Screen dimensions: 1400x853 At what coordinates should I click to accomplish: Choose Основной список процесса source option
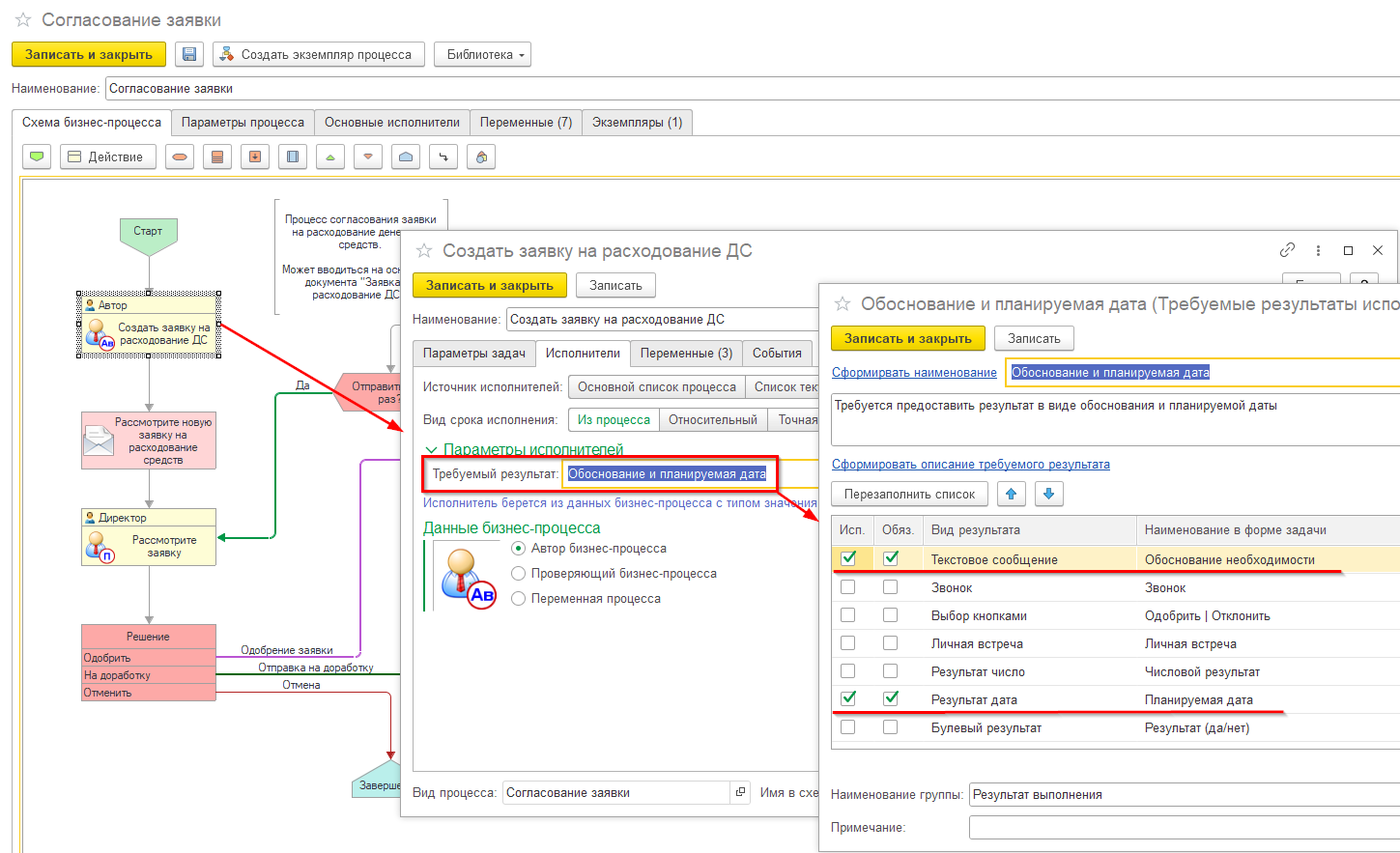(656, 387)
